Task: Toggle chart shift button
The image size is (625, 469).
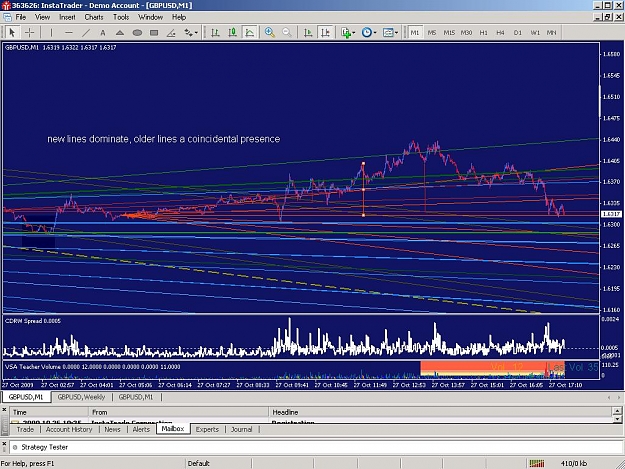Action: (x=325, y=33)
